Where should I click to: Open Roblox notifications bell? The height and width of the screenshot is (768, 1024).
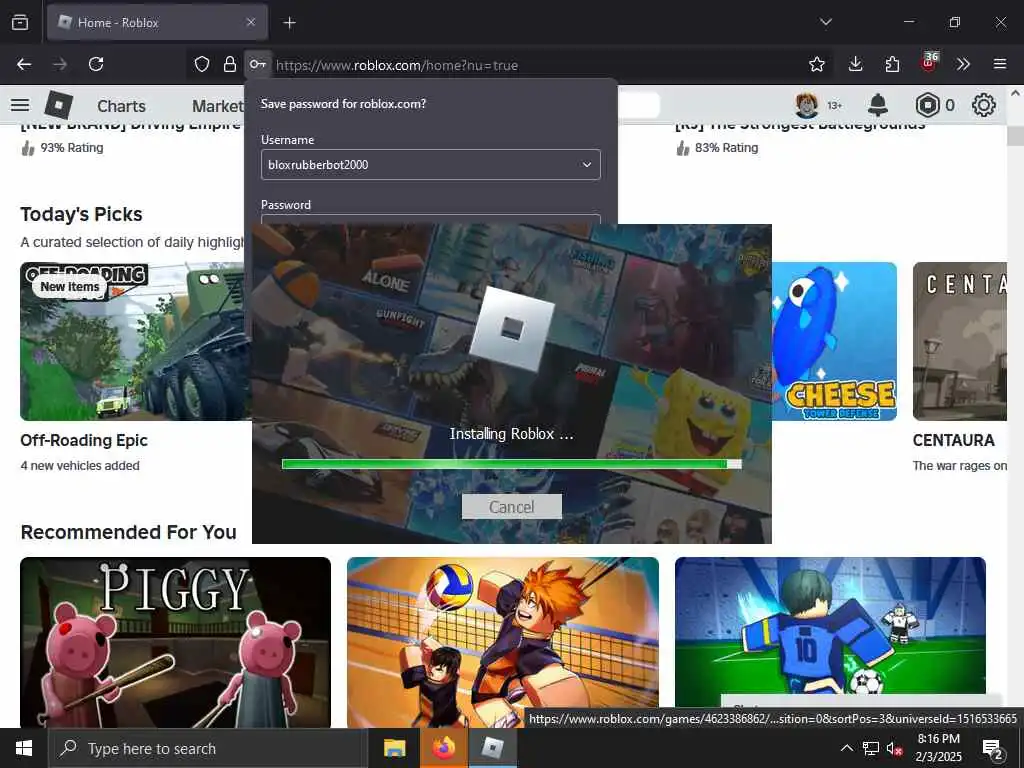[878, 105]
